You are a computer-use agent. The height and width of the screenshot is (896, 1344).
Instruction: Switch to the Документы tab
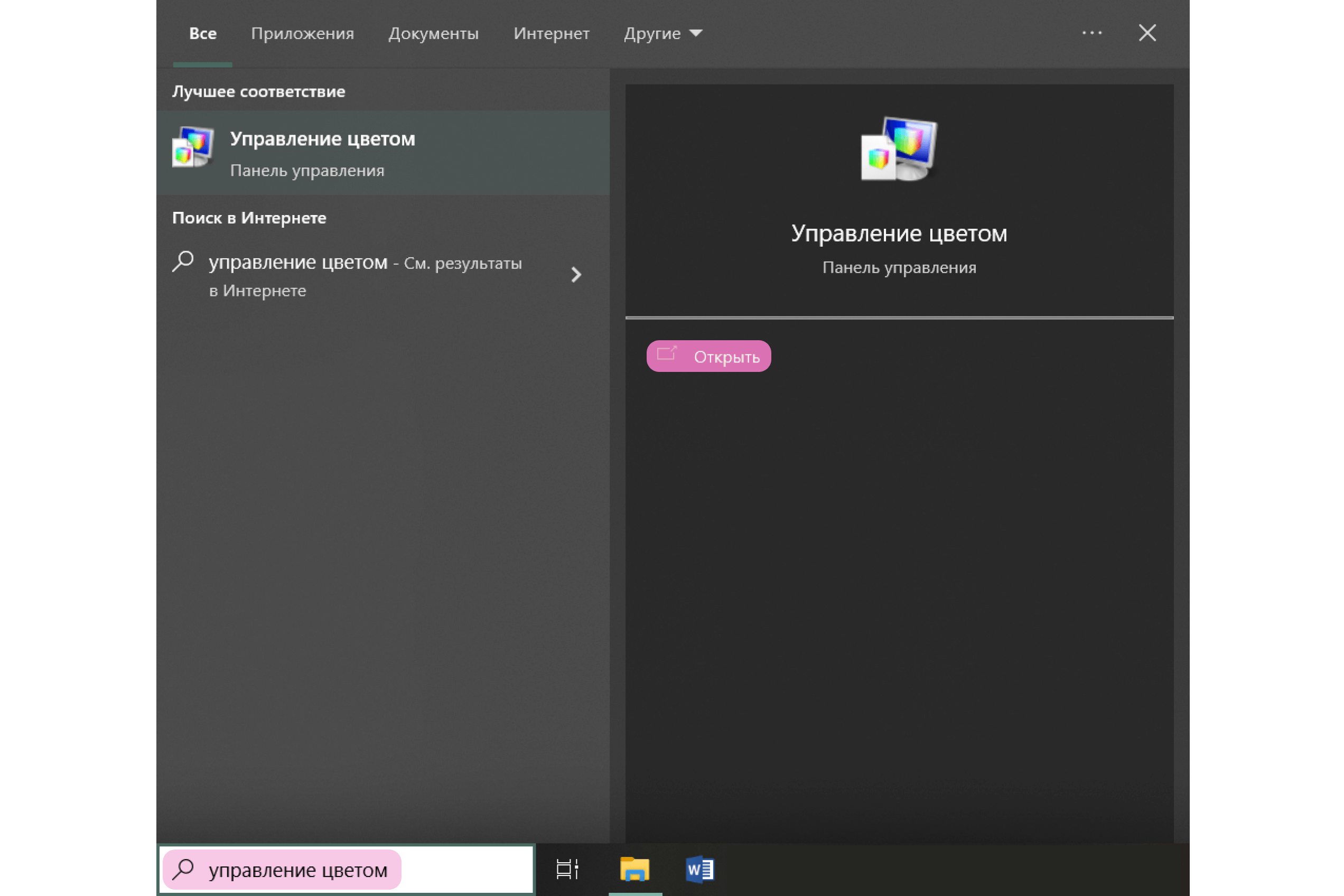click(x=433, y=34)
